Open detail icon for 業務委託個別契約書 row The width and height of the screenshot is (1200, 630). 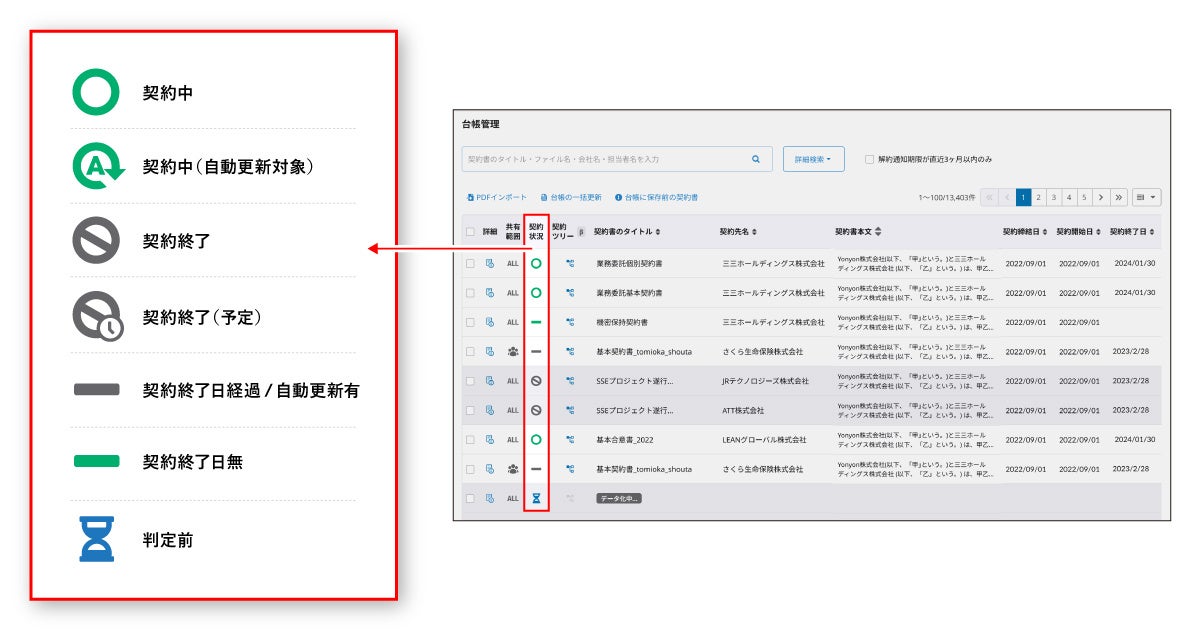(x=490, y=264)
